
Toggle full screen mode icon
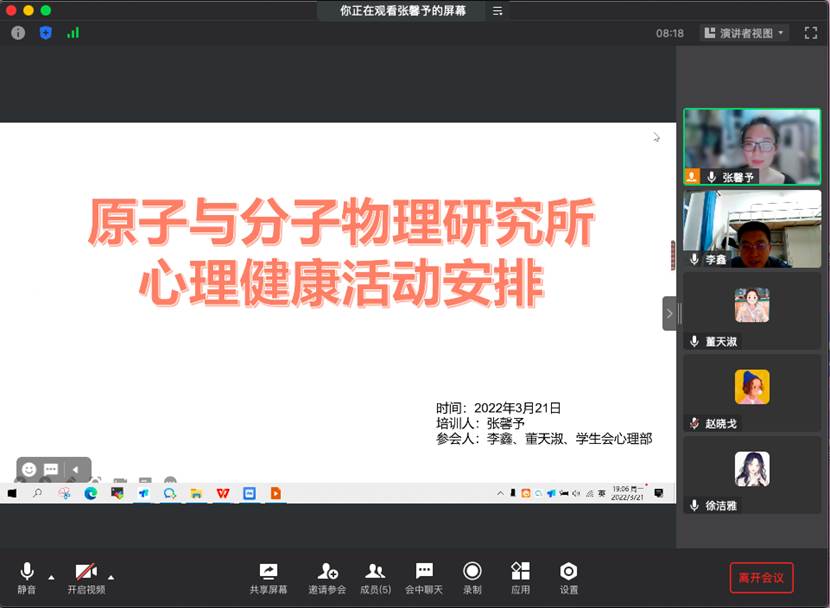tap(810, 33)
